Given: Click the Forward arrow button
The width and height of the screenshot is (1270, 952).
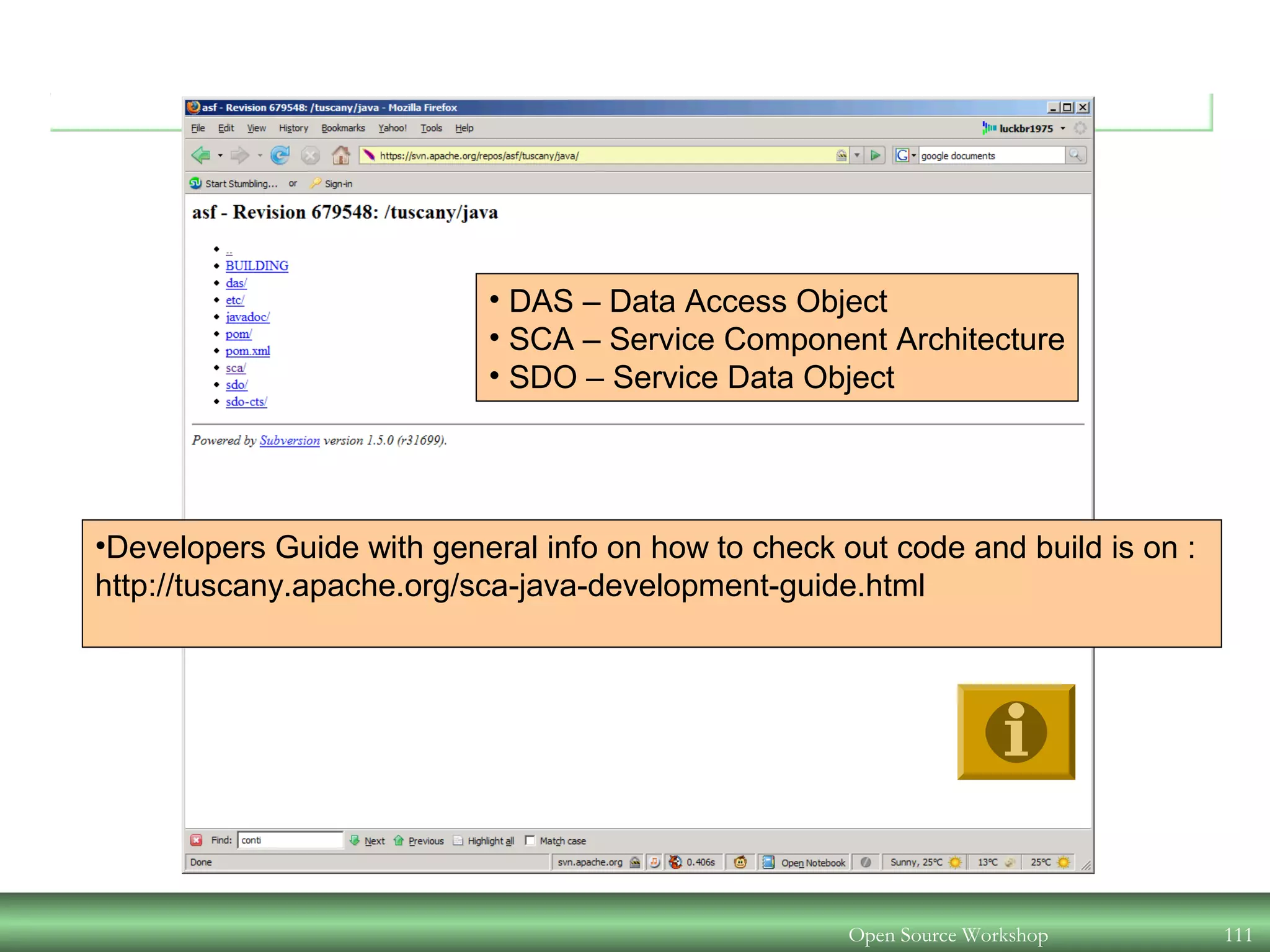Looking at the screenshot, I should coord(240,155).
